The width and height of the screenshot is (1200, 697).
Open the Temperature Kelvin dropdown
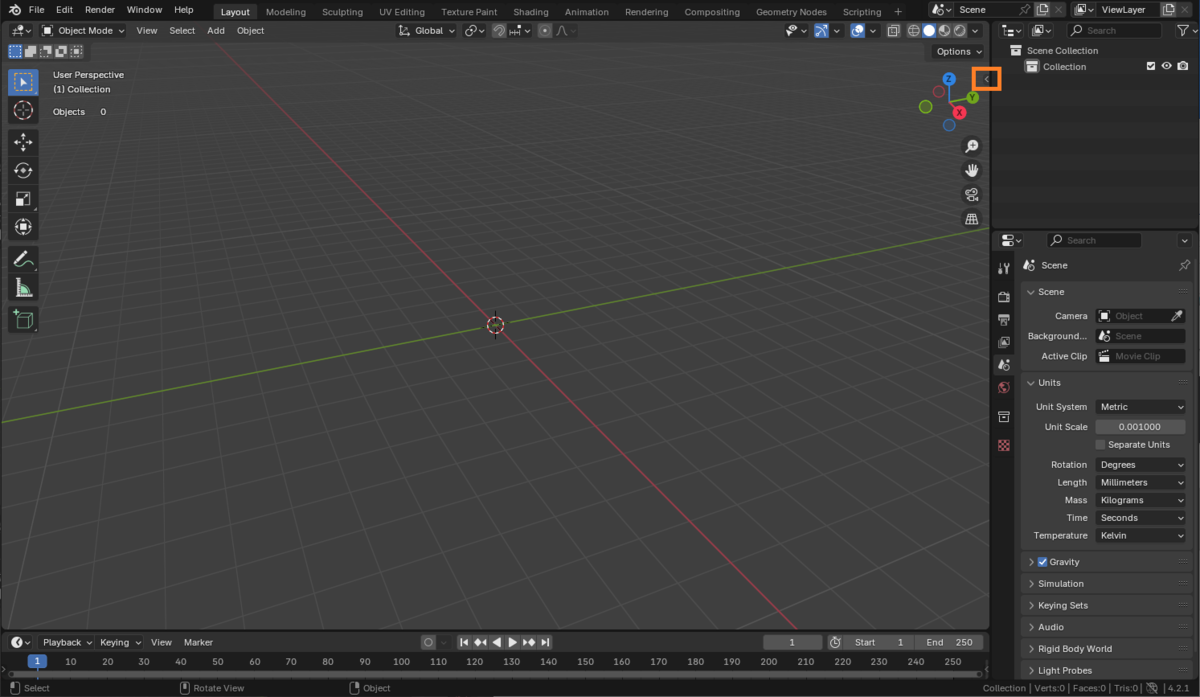1140,536
